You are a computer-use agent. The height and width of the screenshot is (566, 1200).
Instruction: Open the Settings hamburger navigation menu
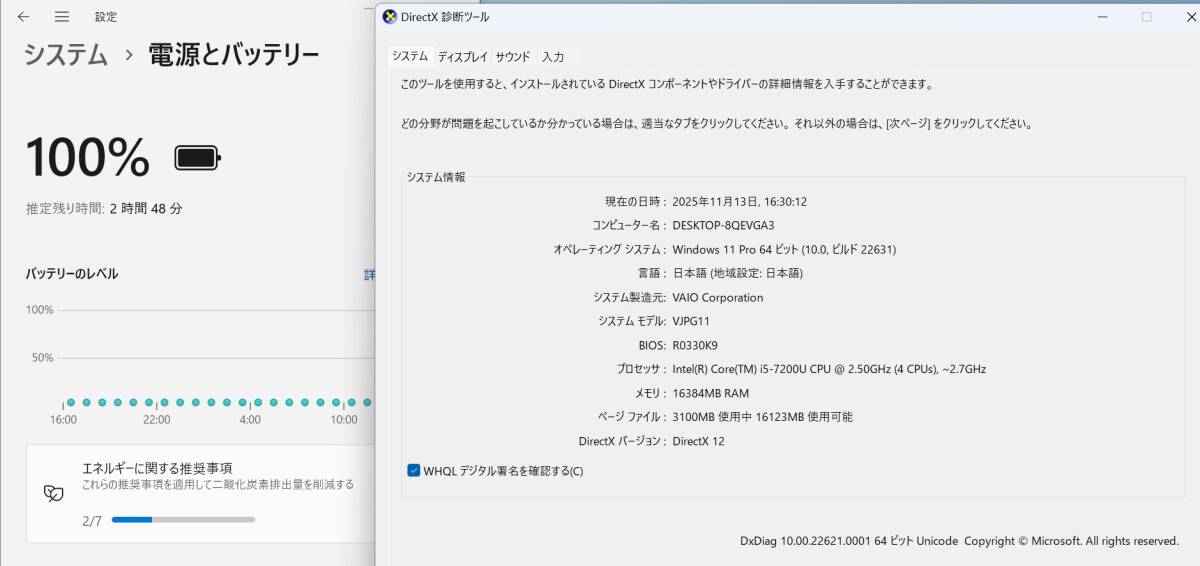coord(62,17)
